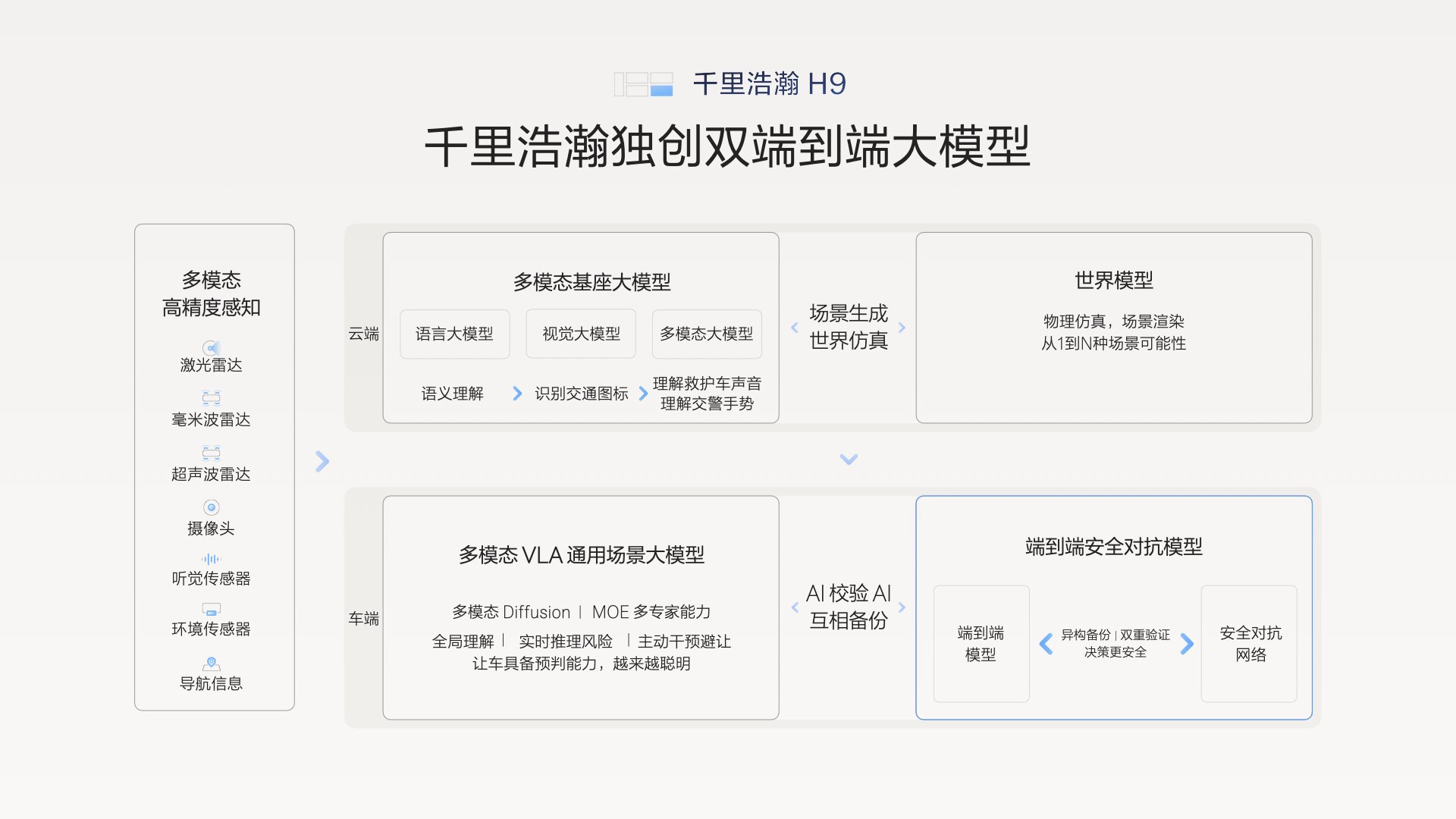Click the 端到端安全对抗模型 heading

(1113, 547)
